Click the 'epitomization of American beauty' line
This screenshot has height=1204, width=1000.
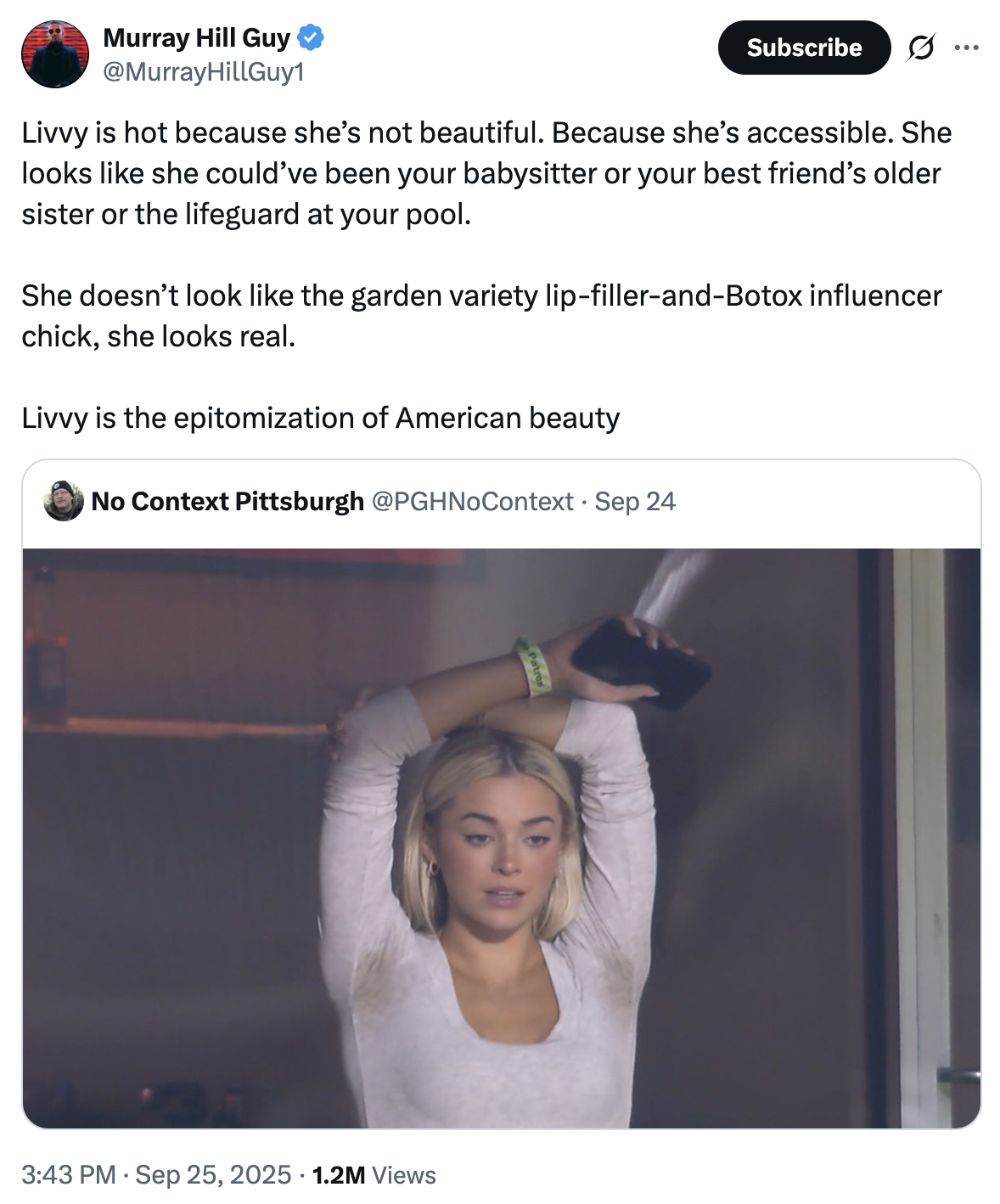(x=320, y=419)
